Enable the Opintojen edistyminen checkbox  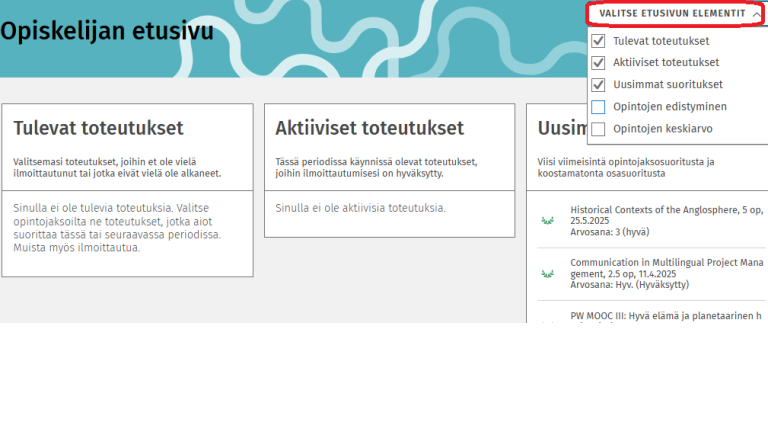(x=598, y=107)
